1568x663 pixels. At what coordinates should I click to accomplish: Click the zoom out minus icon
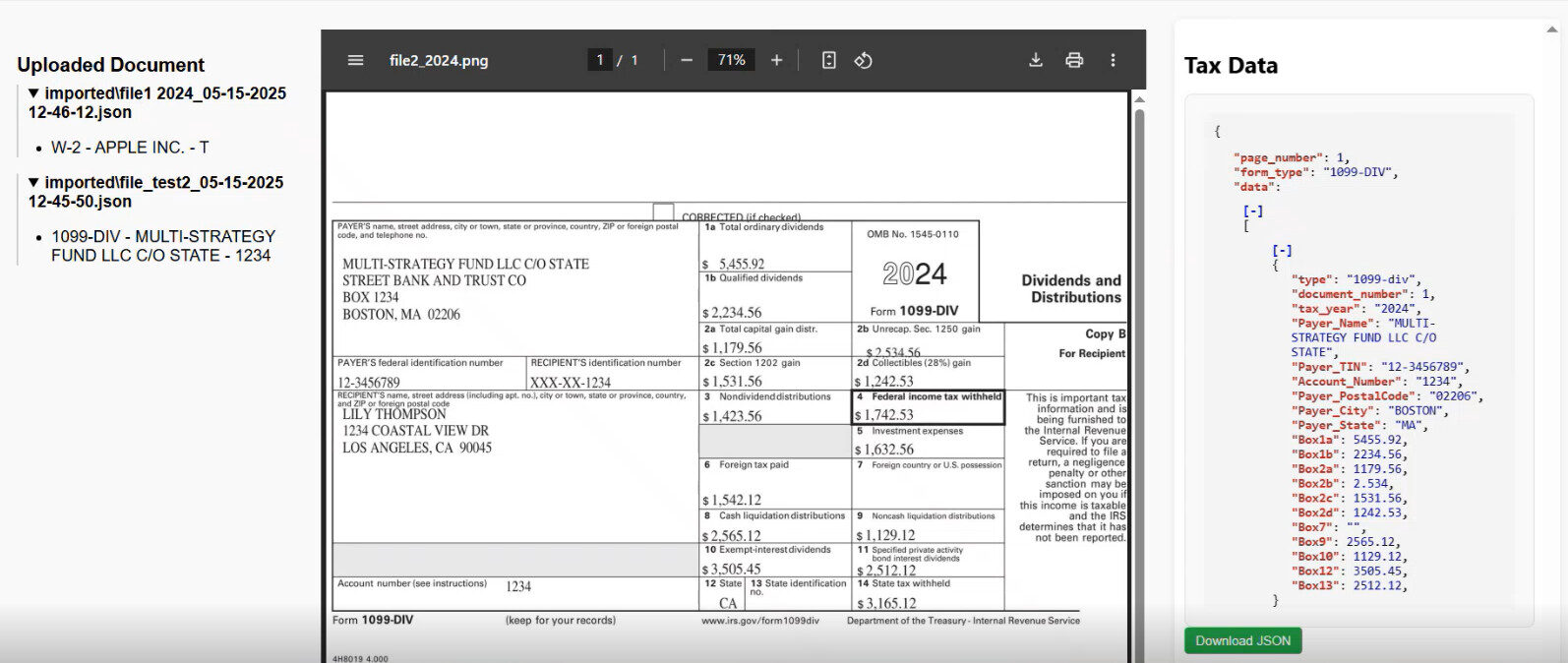pyautogui.click(x=687, y=60)
